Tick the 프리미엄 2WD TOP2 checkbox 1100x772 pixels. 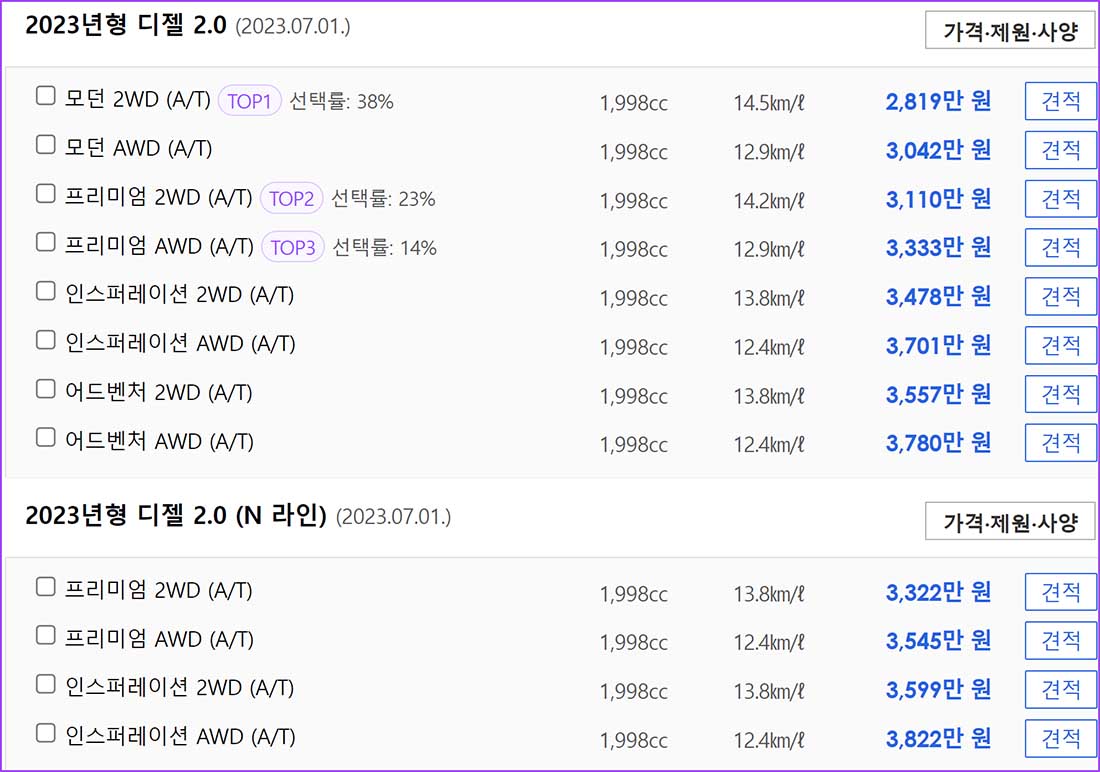46,193
